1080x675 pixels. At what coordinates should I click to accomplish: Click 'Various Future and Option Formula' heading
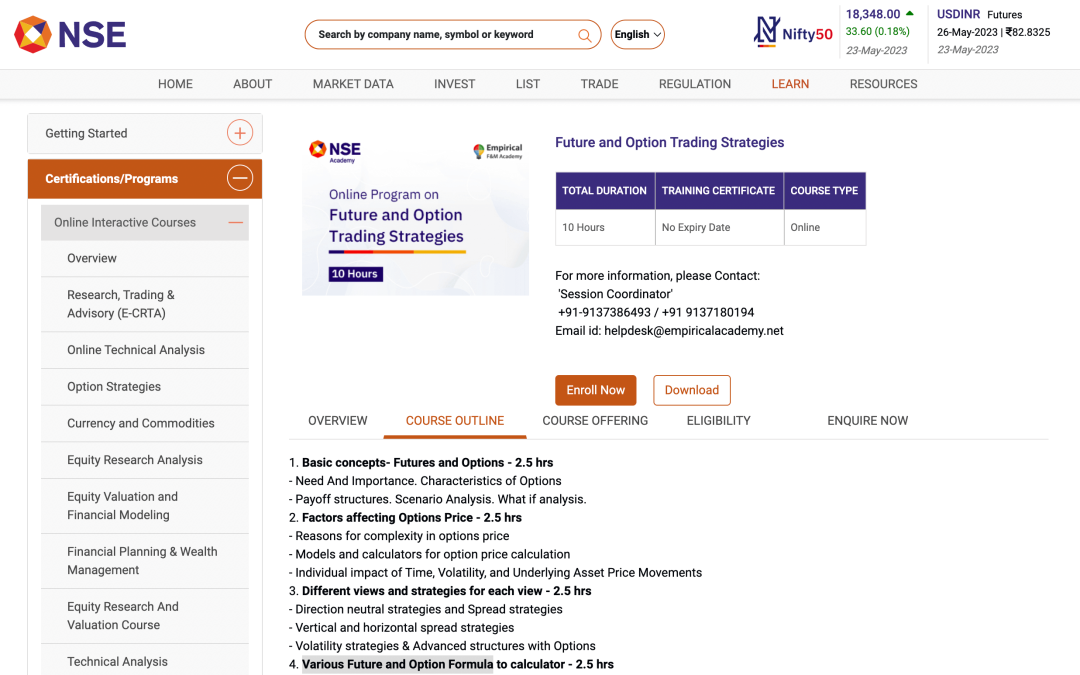pyautogui.click(x=397, y=665)
